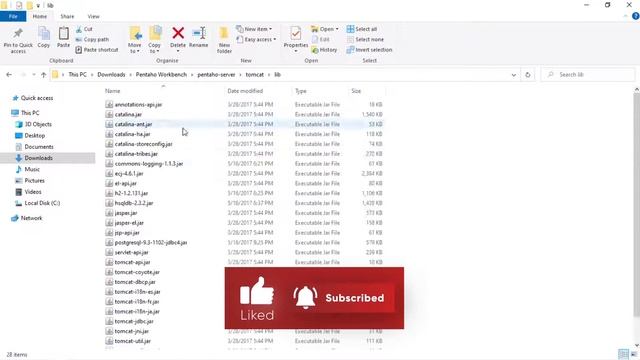640x360 pixels.
Task: Go up one folder level
Action: 44,75
